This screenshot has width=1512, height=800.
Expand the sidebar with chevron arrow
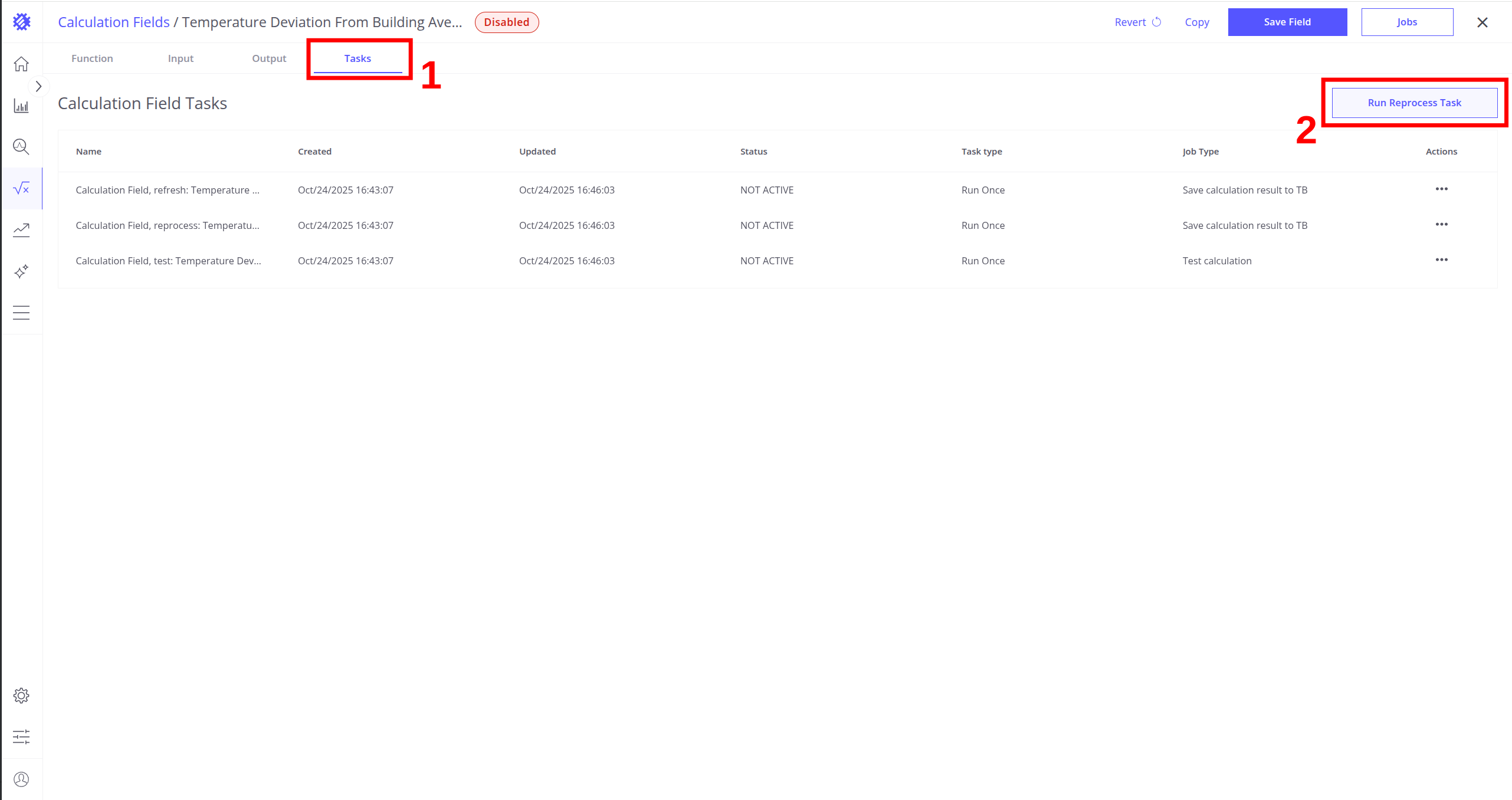pyautogui.click(x=38, y=87)
